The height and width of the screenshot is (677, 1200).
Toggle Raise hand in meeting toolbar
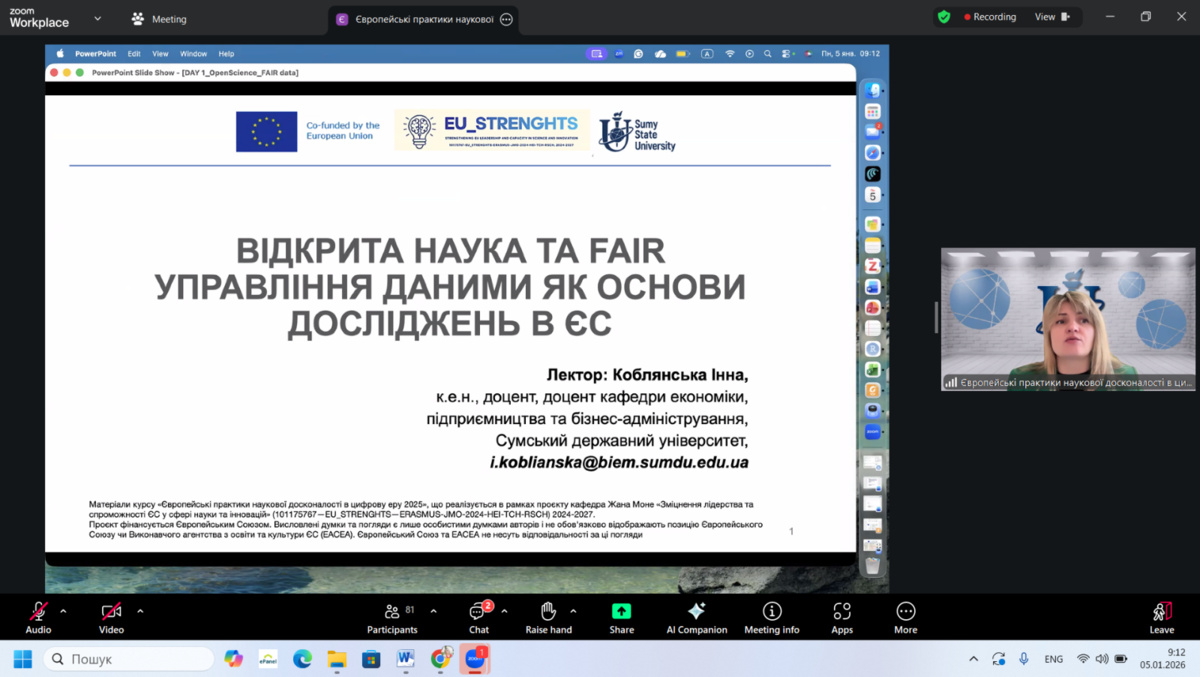(x=548, y=616)
